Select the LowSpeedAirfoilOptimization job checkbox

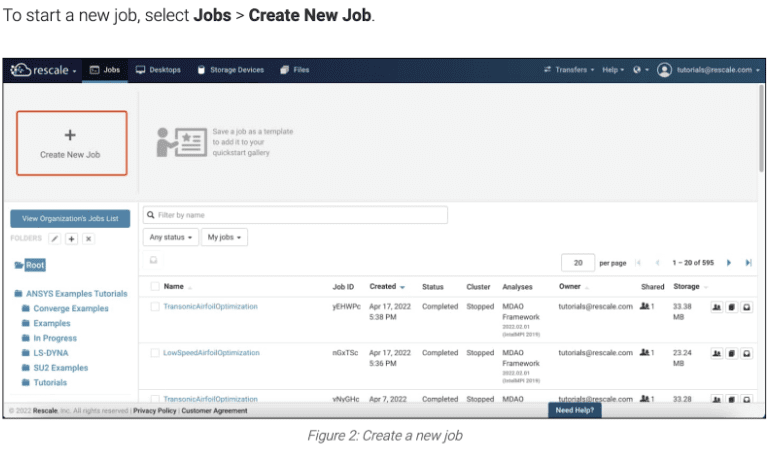pyautogui.click(x=155, y=353)
